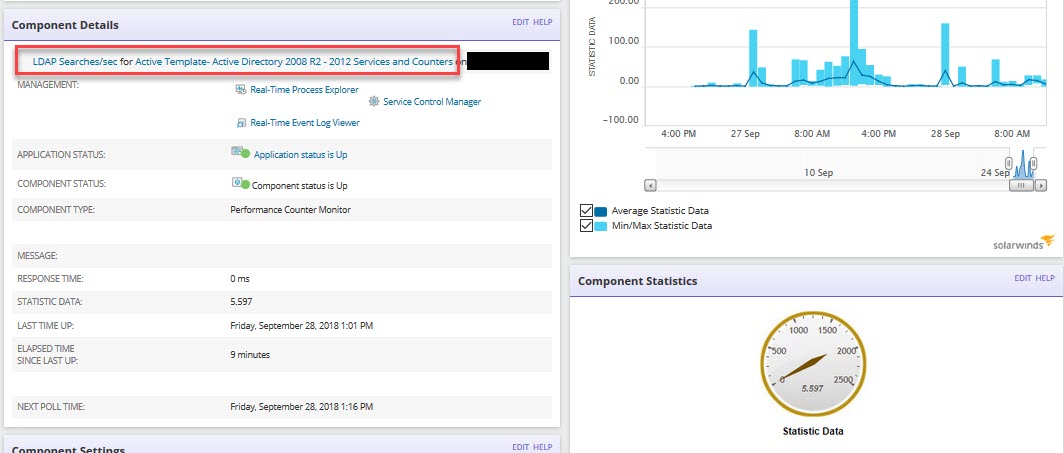The image size is (1064, 453).
Task: Edit the Component Settings panel
Action: (x=520, y=447)
